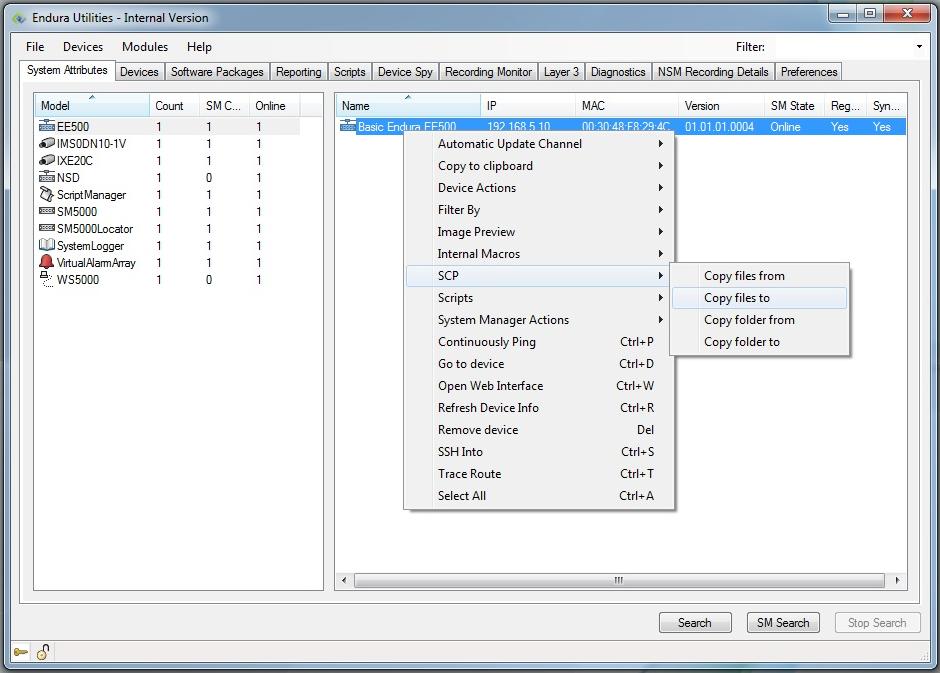The height and width of the screenshot is (673, 940).
Task: Click the EE500 model icon
Action: tap(47, 125)
